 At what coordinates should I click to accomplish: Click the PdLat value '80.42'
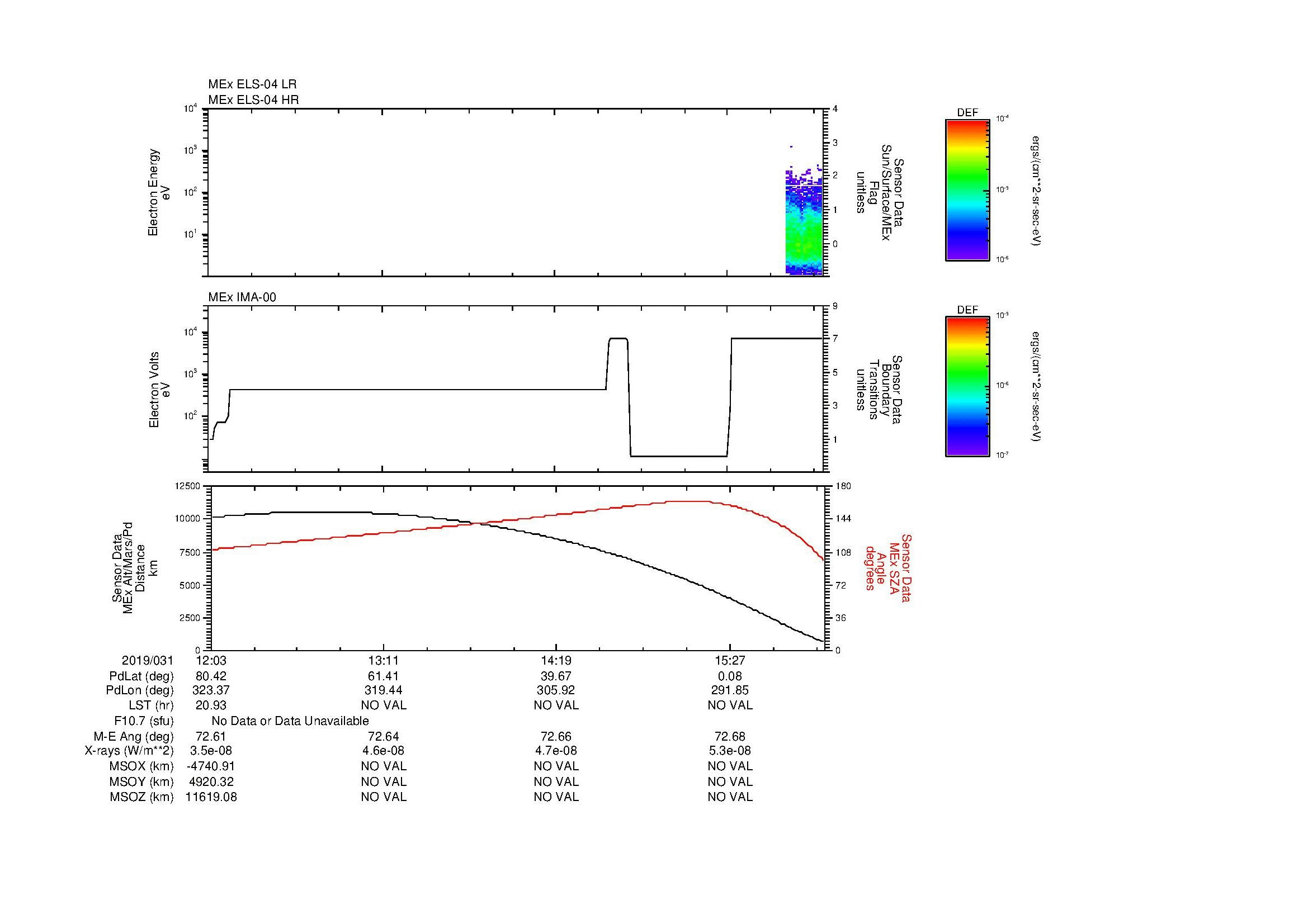(x=211, y=676)
